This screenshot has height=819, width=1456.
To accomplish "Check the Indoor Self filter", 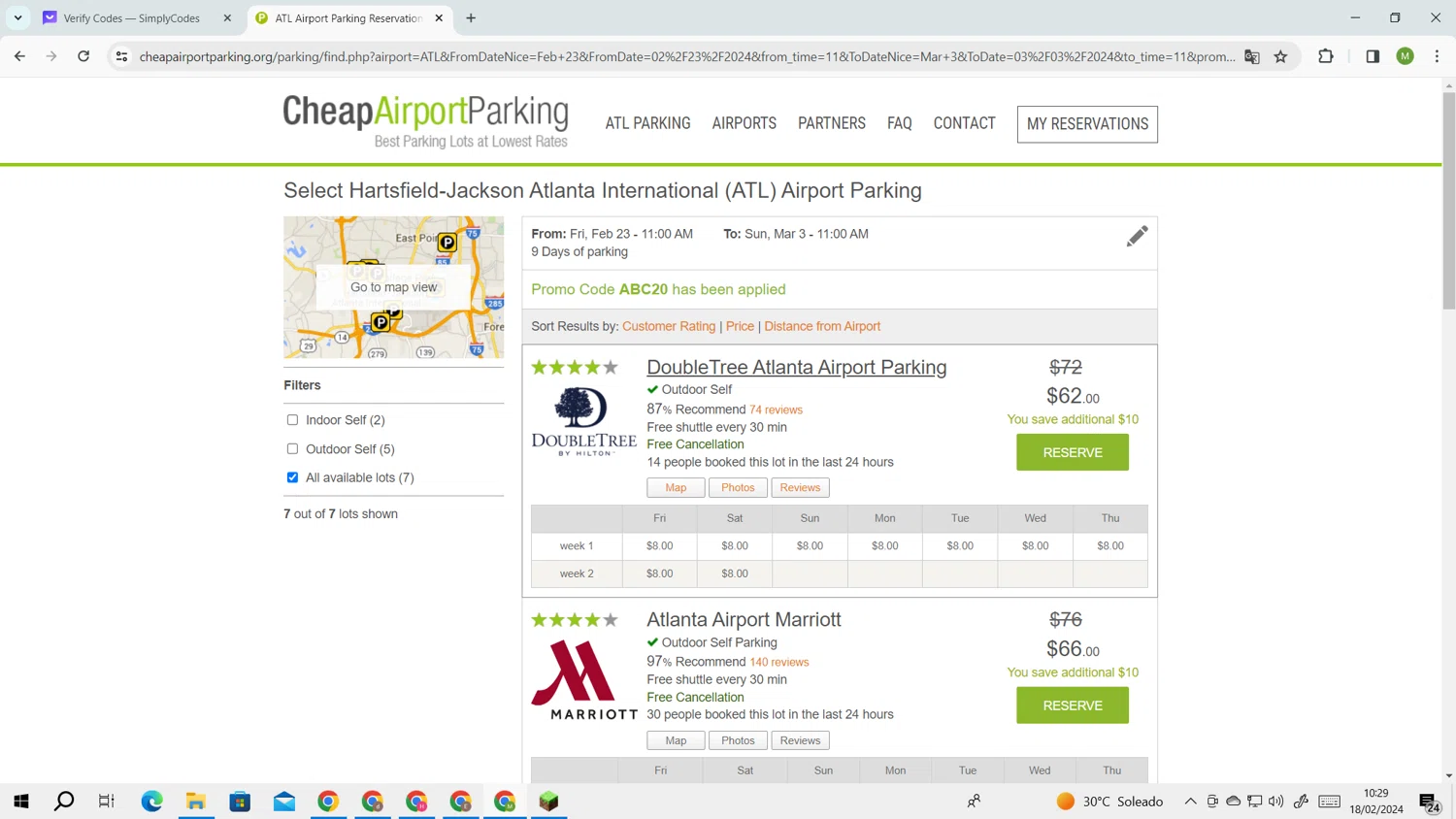I will pos(292,420).
